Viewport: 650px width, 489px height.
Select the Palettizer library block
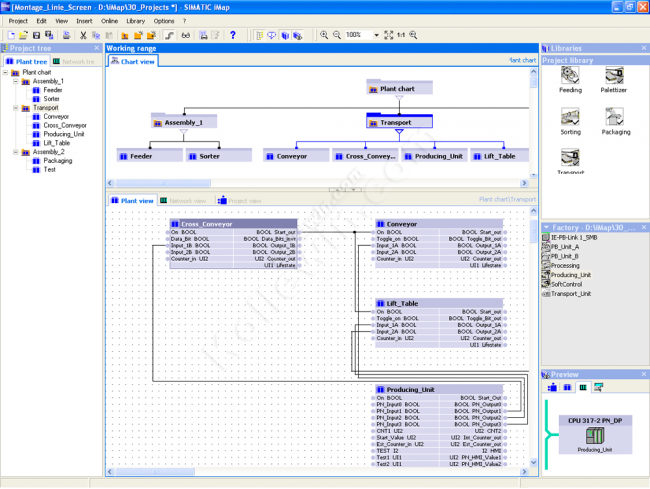616,75
